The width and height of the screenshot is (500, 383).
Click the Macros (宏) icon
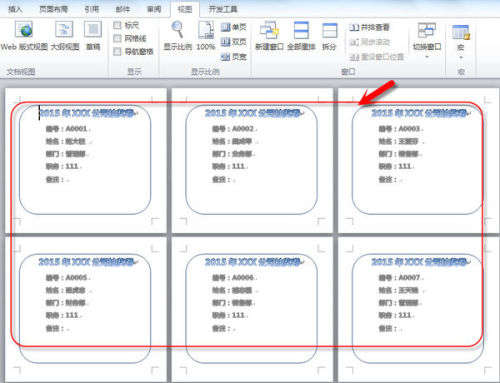[x=461, y=33]
